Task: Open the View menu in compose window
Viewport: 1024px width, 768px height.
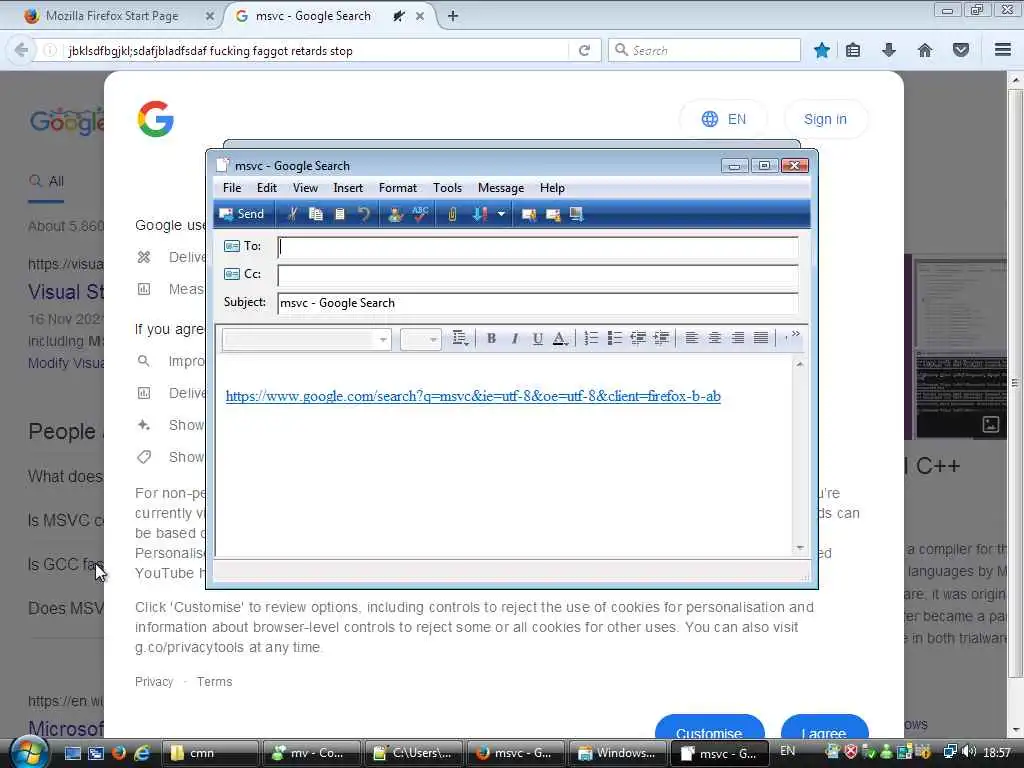Action: (x=305, y=188)
